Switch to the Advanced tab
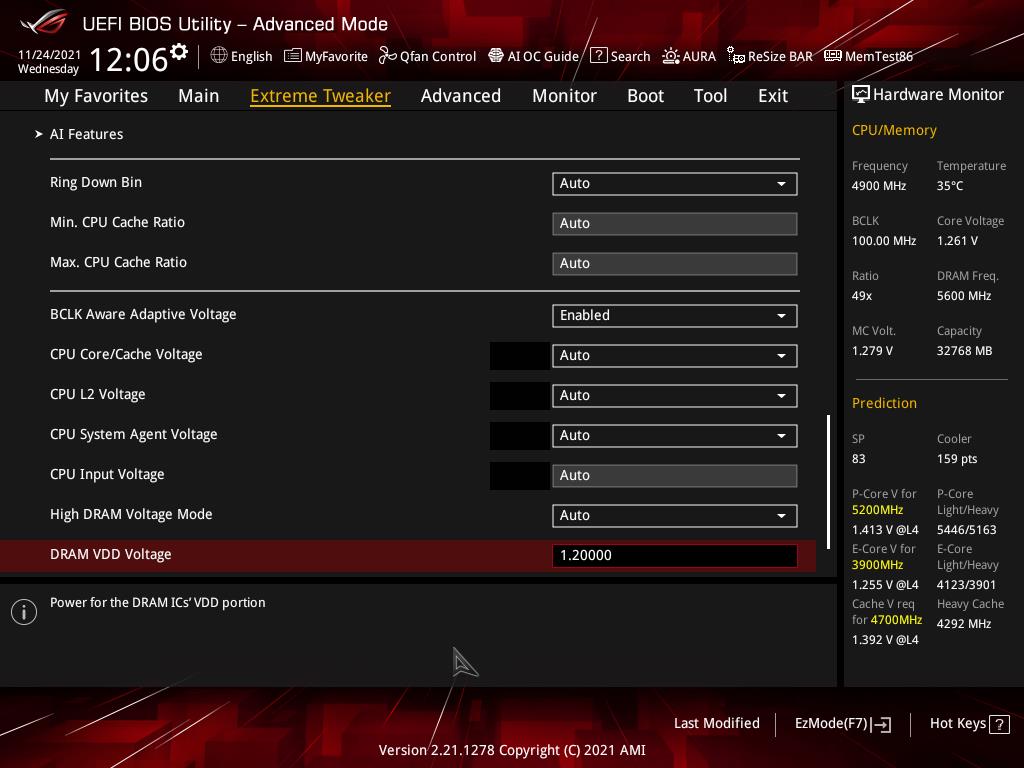 (x=460, y=96)
